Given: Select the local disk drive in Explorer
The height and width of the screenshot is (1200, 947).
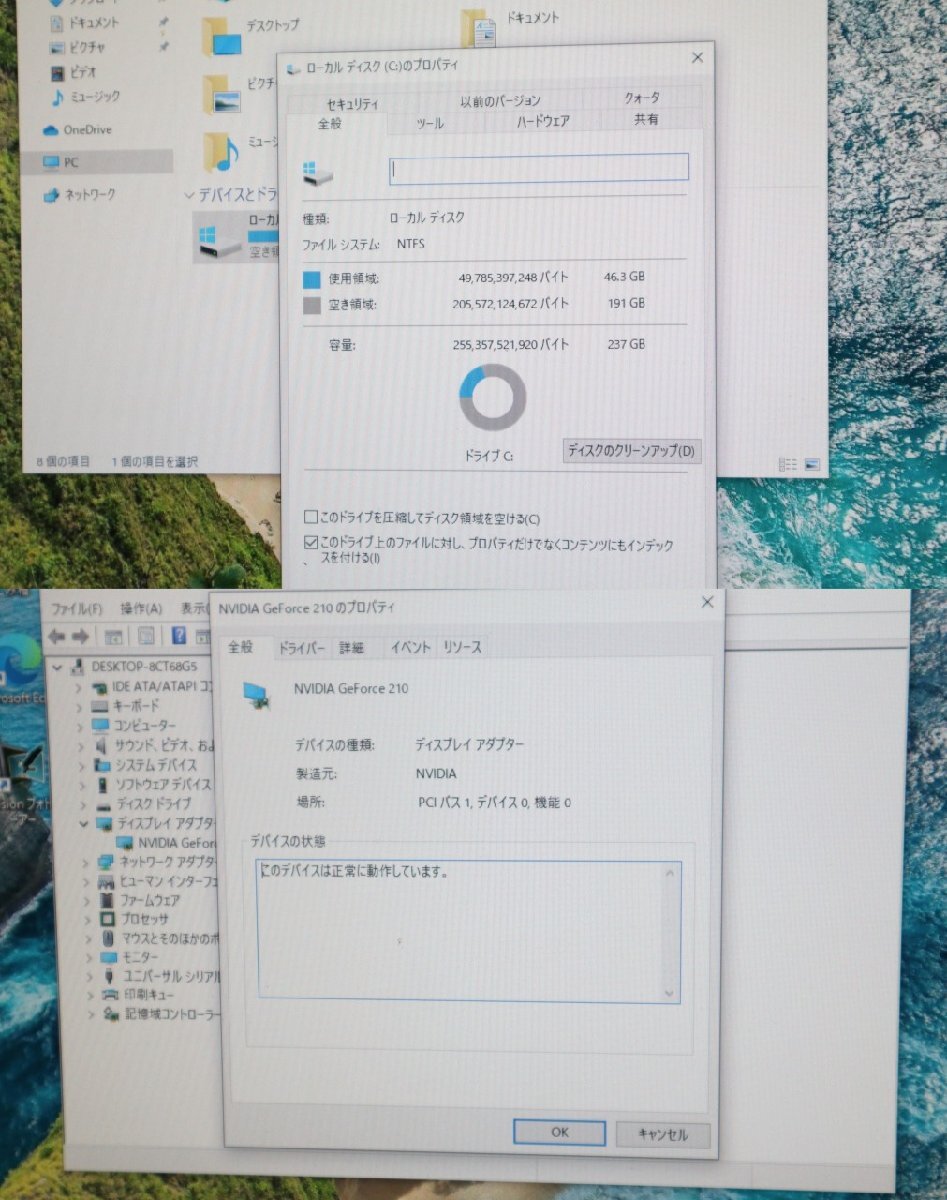Looking at the screenshot, I should tap(235, 236).
